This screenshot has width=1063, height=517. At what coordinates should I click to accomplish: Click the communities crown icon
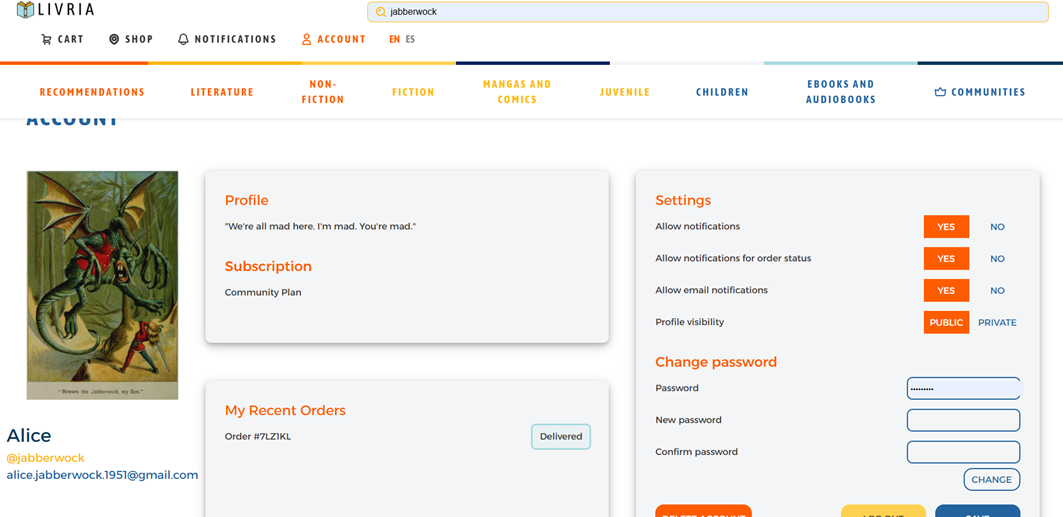pos(940,92)
